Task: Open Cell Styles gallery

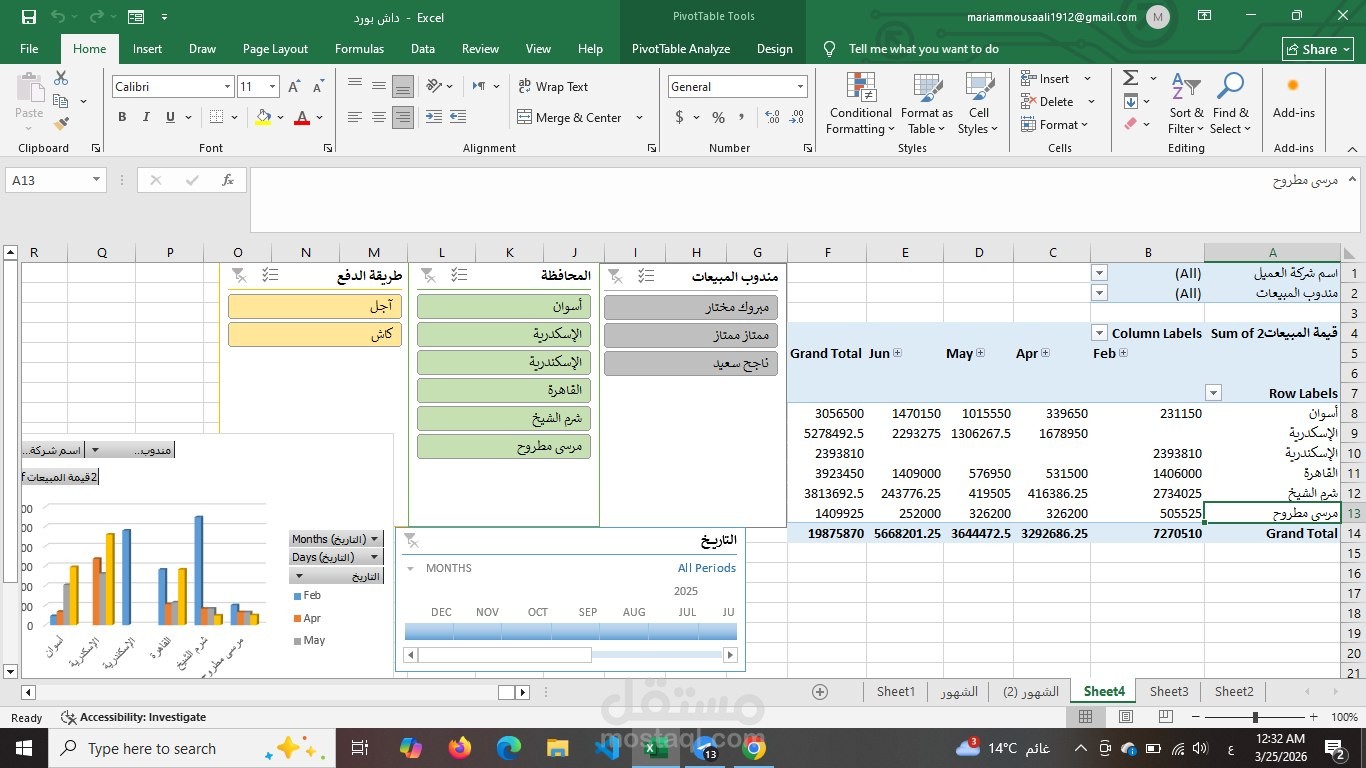Action: pos(979,104)
